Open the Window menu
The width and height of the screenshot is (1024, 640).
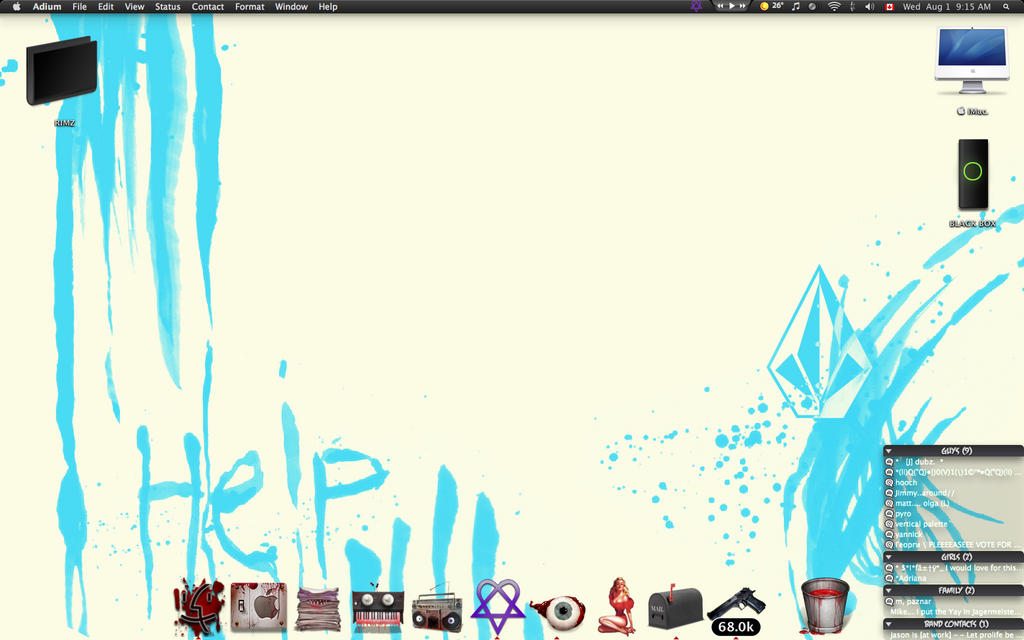point(291,7)
